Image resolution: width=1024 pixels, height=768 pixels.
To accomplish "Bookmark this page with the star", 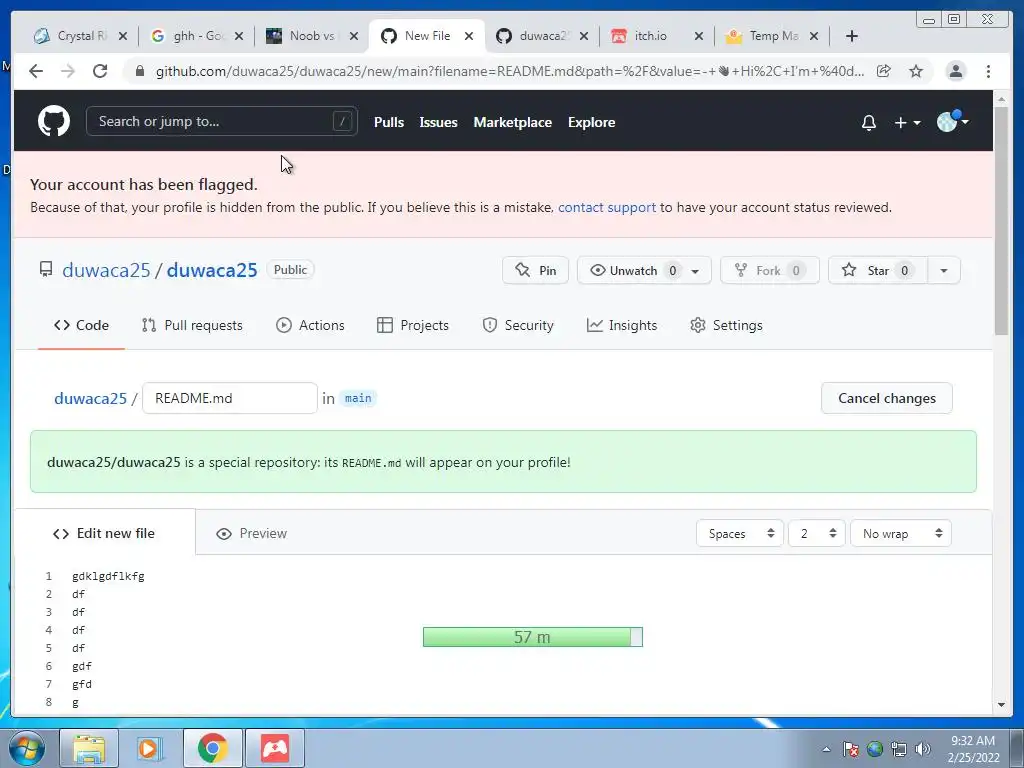I will coord(916,71).
